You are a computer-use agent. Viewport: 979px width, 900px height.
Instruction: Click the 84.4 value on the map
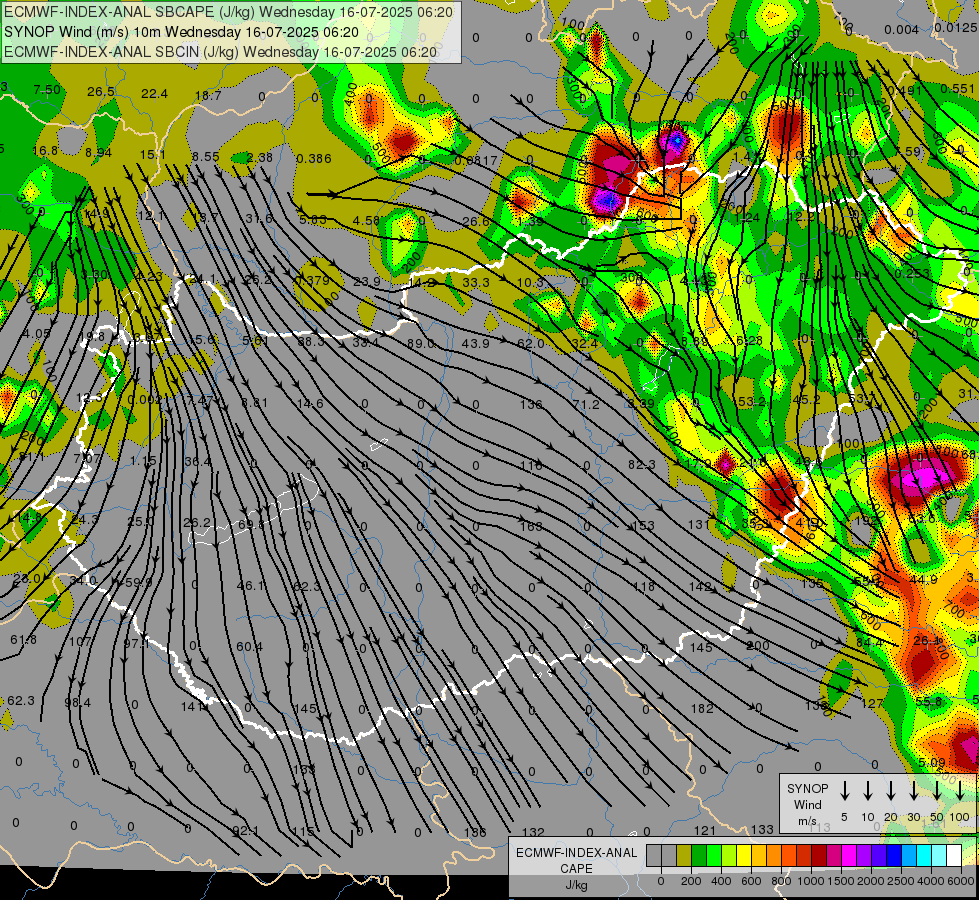pos(869,643)
